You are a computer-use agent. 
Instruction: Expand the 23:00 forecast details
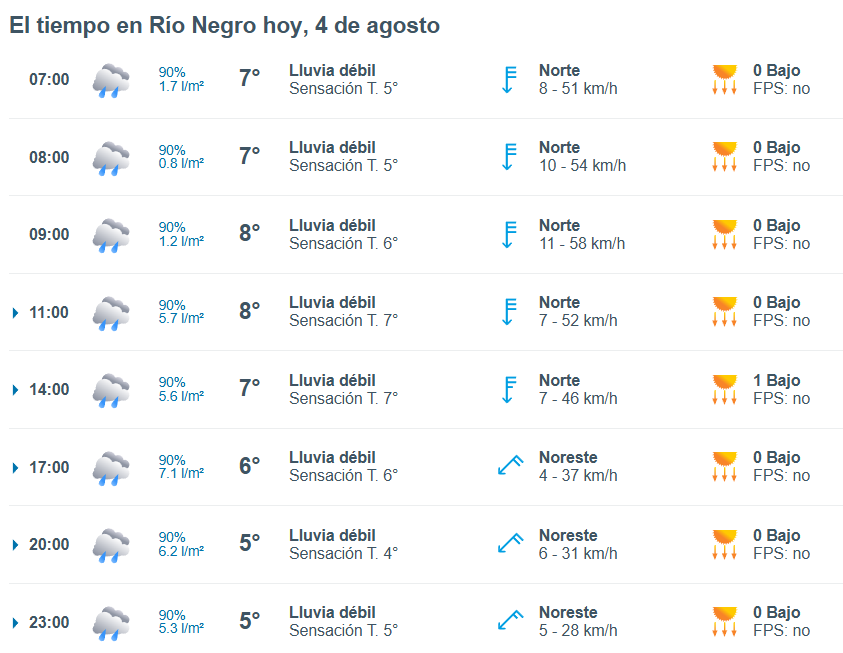pos(15,622)
